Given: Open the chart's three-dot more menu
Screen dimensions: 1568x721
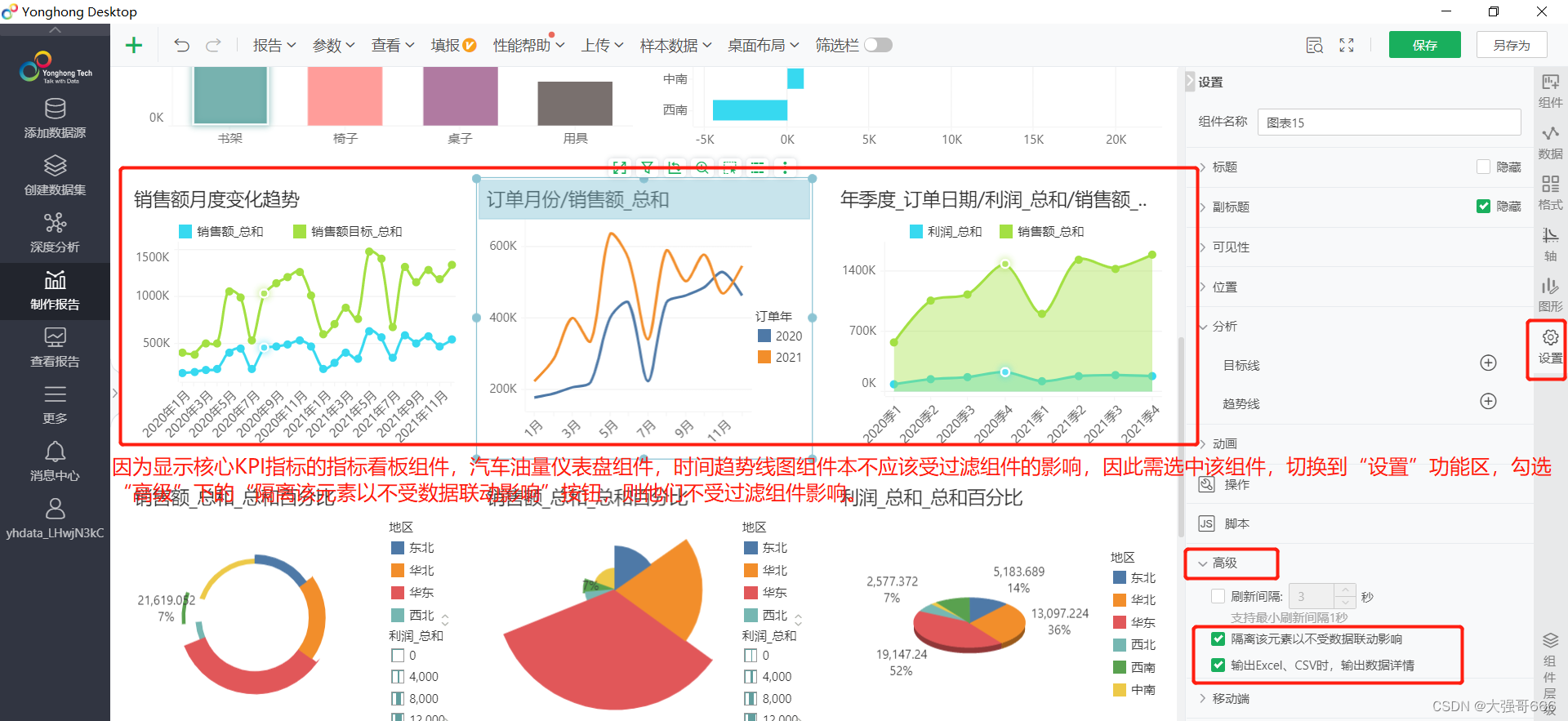Looking at the screenshot, I should (x=785, y=168).
